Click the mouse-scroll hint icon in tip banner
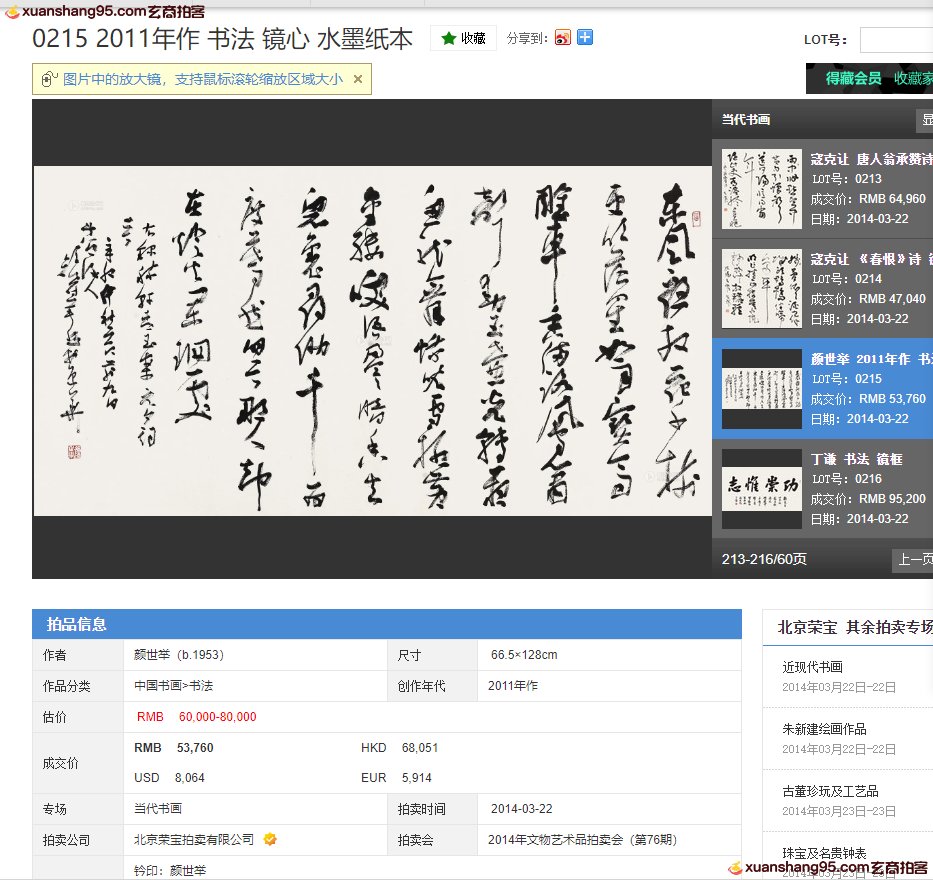Screen dimensions: 933x880 48,79
